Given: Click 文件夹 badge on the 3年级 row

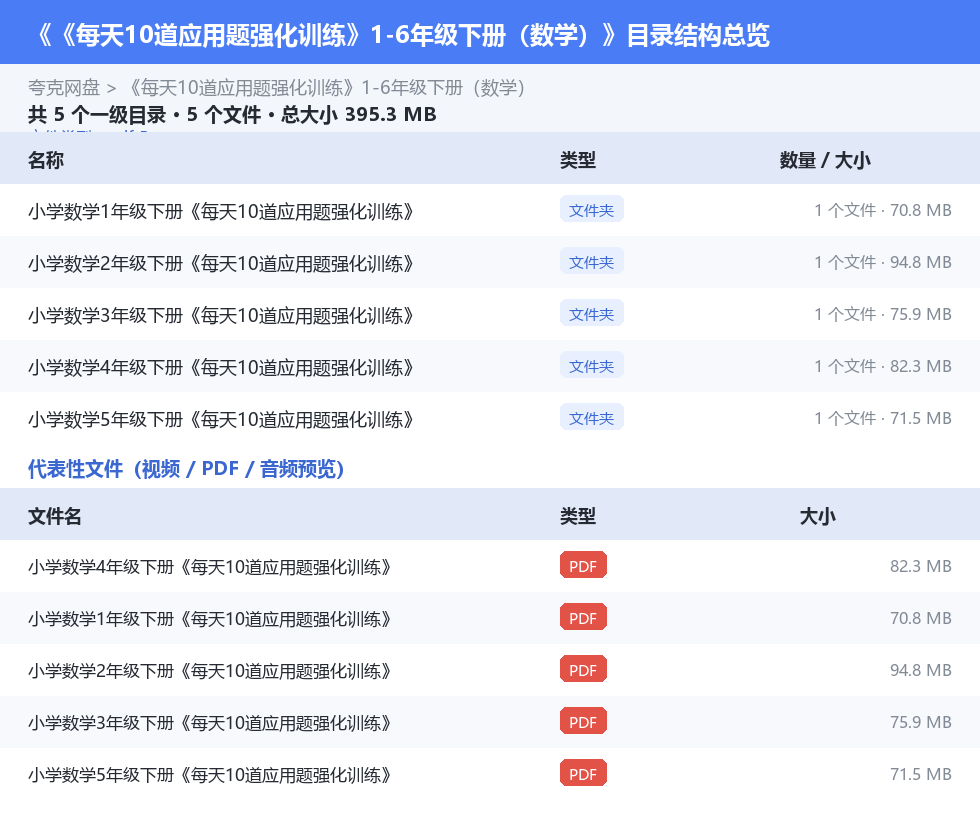Looking at the screenshot, I should tap(591, 314).
